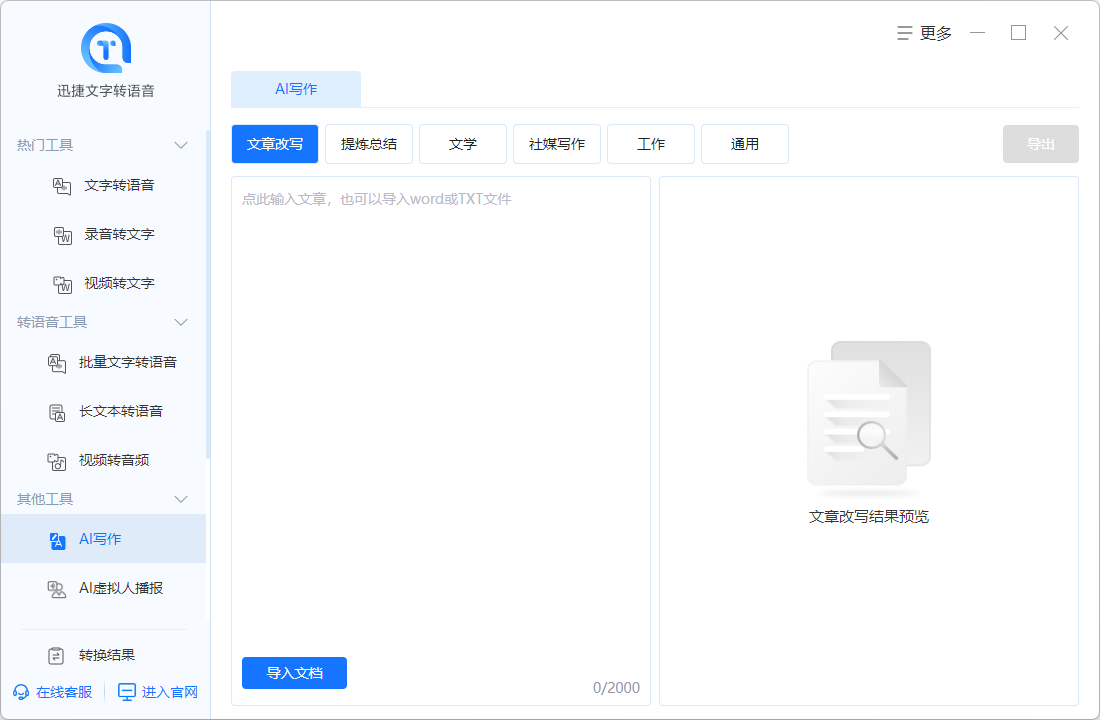Click the 更多 hamburger menu icon
Screen dimensions: 1100x720
point(904,33)
